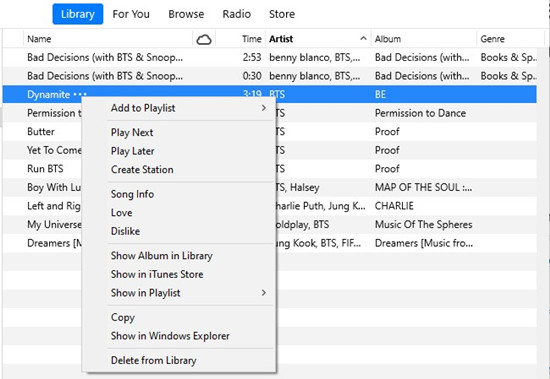
Task: Open the For You tab
Action: click(131, 14)
